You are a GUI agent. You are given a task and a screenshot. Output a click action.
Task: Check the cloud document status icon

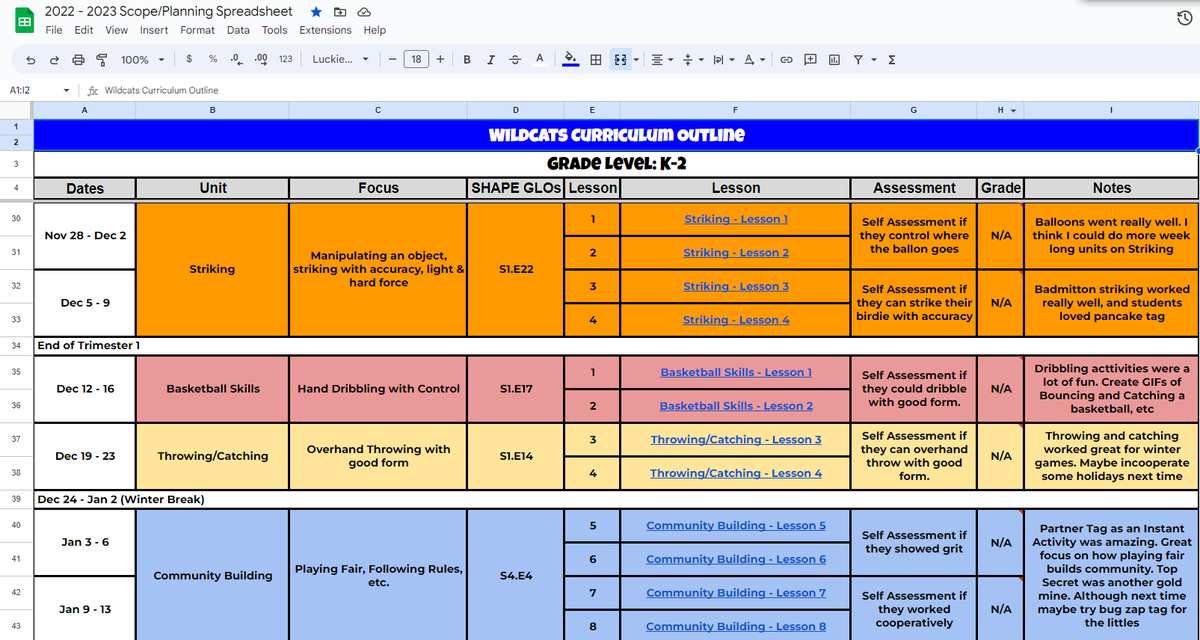coord(364,11)
